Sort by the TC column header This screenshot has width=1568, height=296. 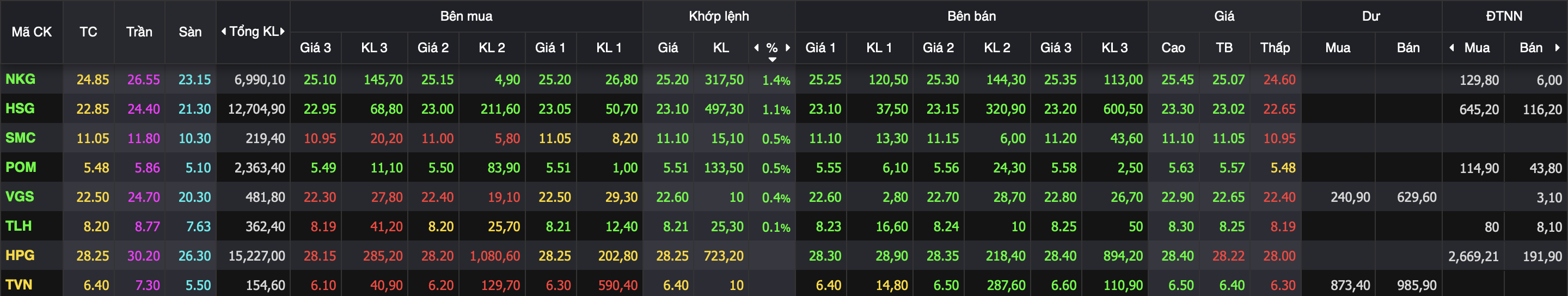[88, 32]
